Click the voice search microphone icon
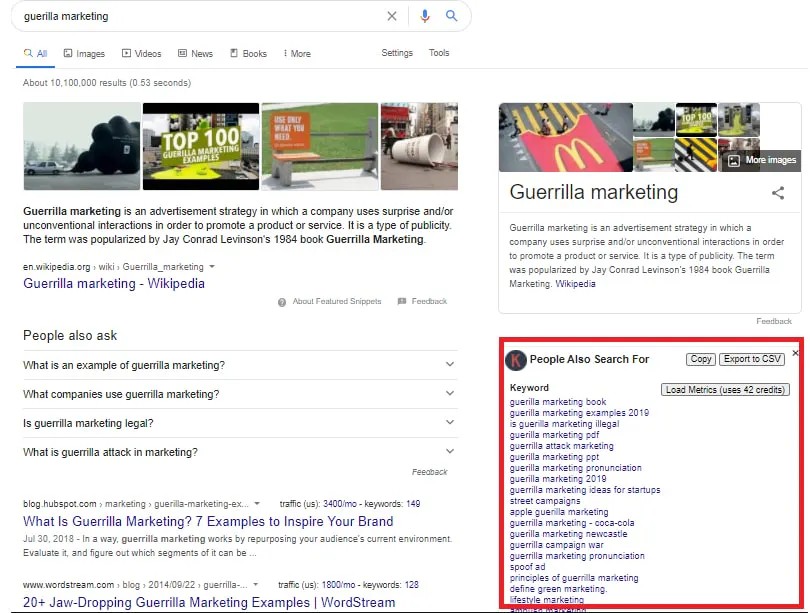Image resolution: width=810 pixels, height=613 pixels. pyautogui.click(x=424, y=16)
